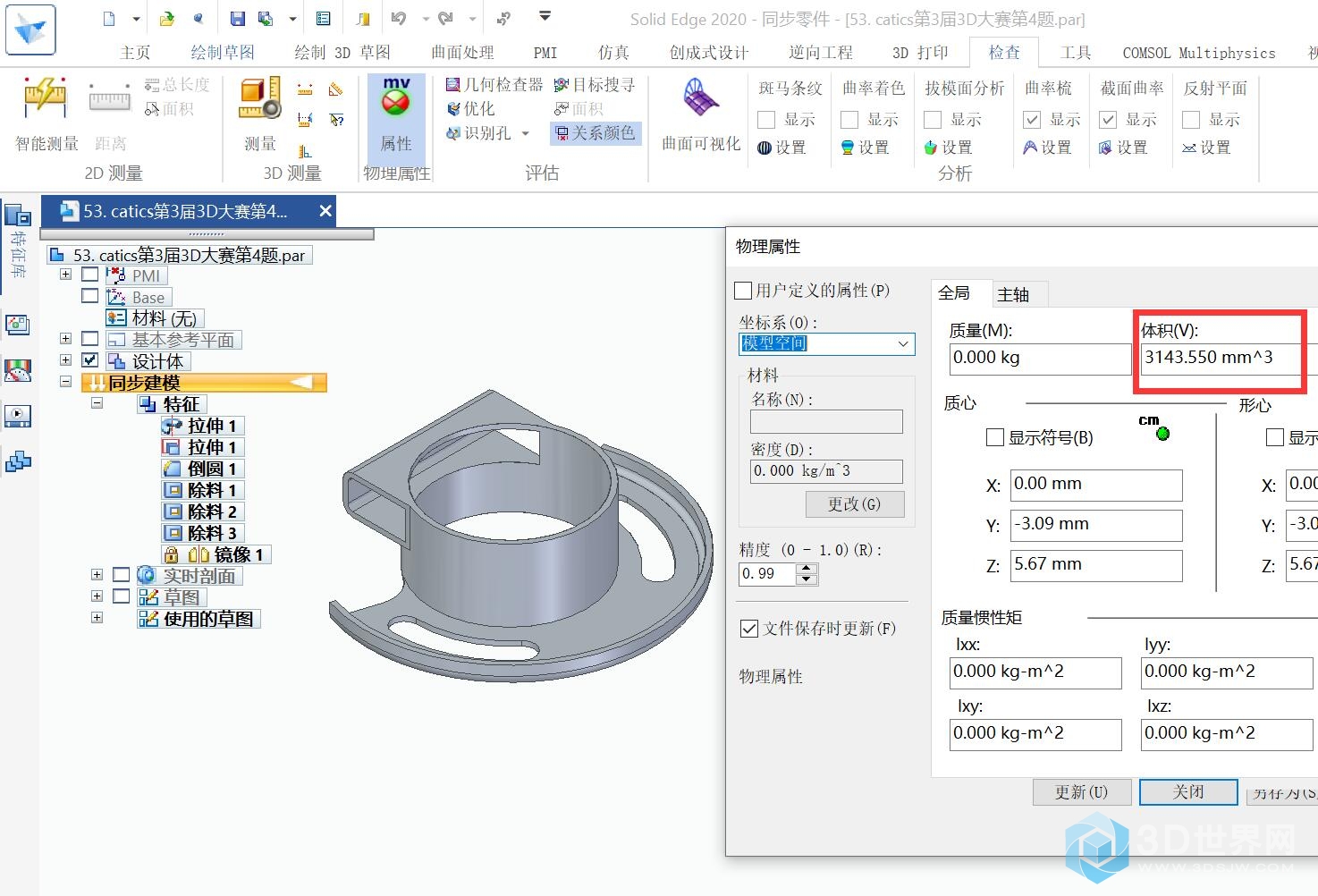1318x896 pixels.
Task: Switch to Principal Axes (主轴) tab
Action: click(x=1013, y=294)
